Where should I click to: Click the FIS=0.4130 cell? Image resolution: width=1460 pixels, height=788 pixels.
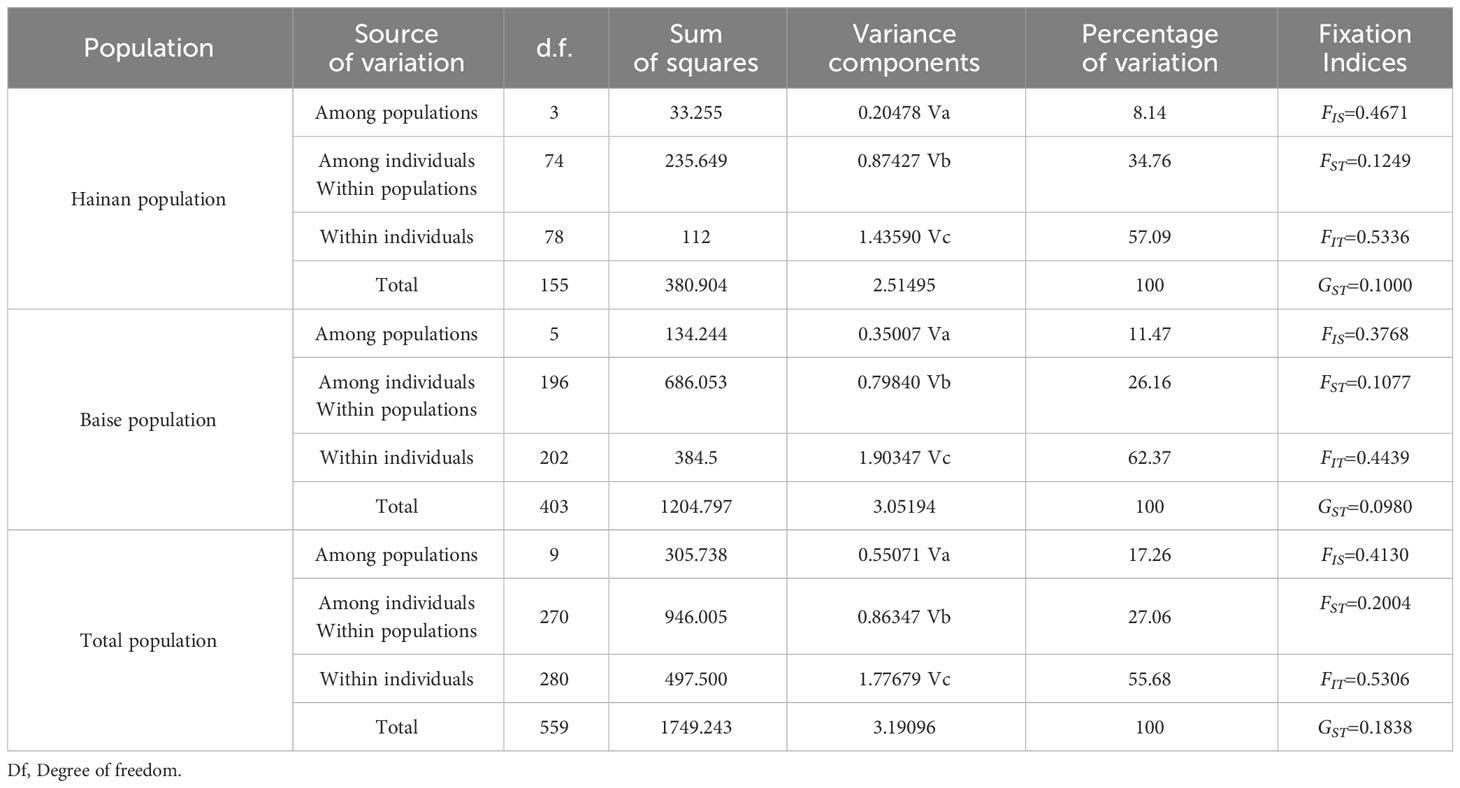[x=1364, y=555]
